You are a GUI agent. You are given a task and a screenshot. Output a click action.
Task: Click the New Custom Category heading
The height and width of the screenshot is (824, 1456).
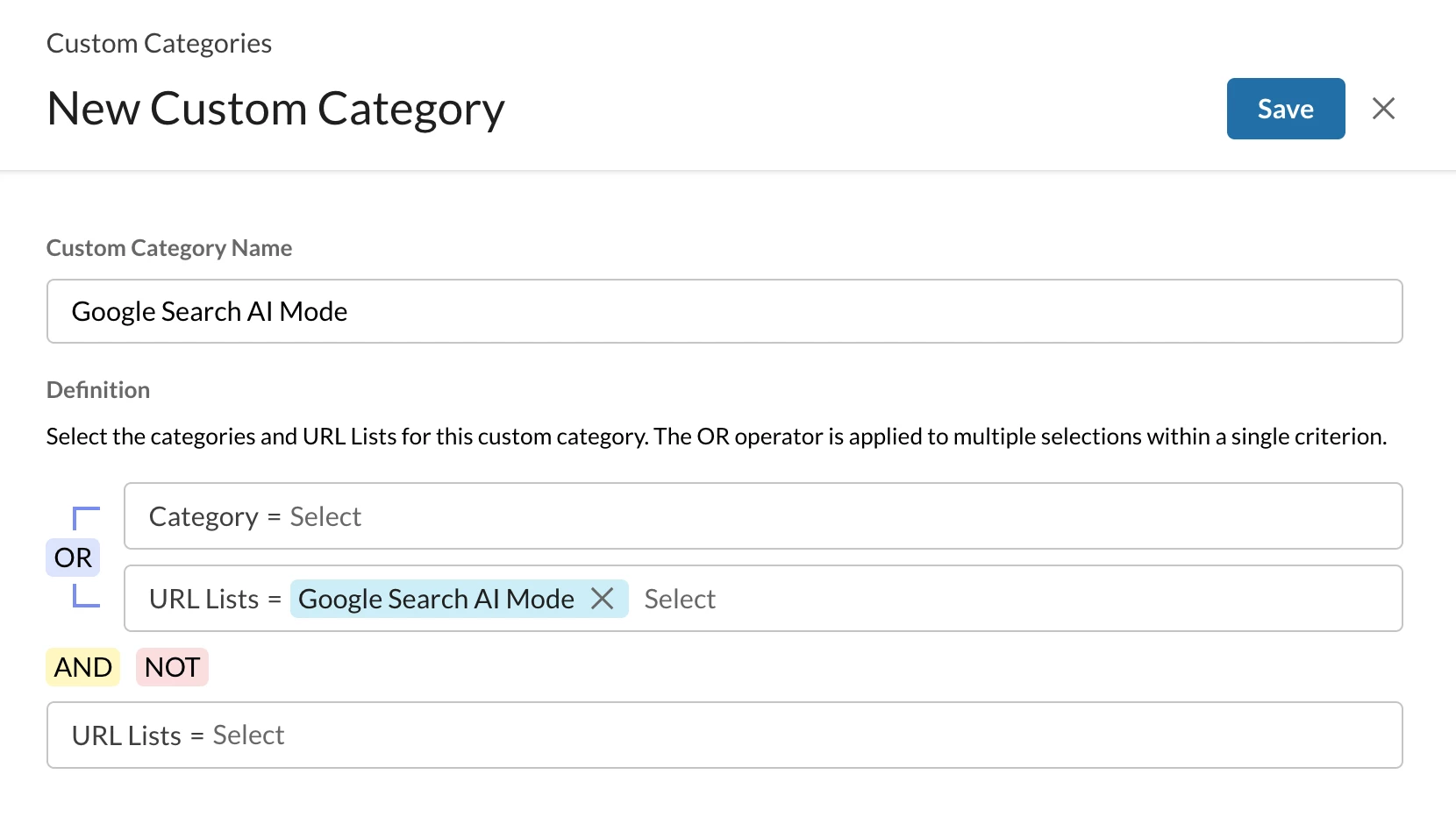coord(275,109)
